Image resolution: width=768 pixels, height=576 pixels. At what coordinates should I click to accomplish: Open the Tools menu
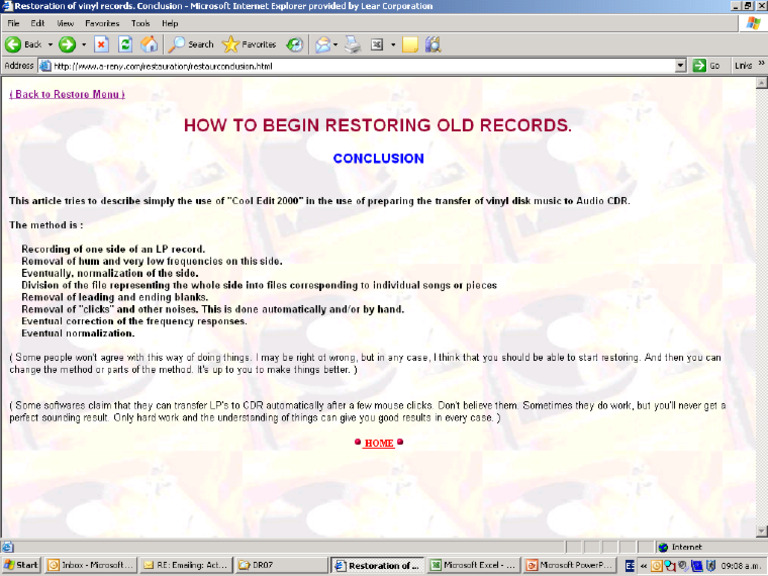pyautogui.click(x=140, y=22)
